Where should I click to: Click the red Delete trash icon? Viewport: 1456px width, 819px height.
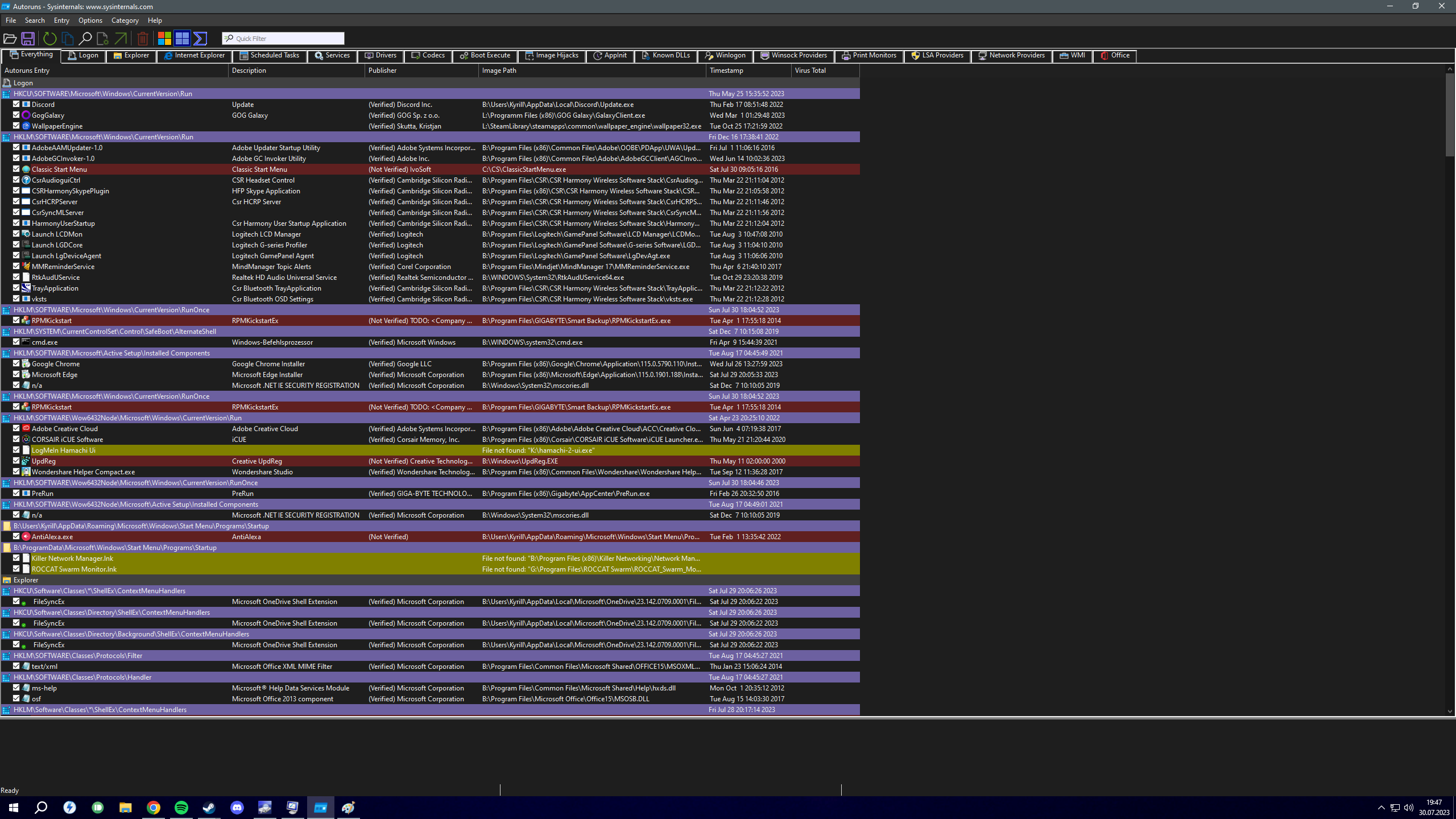pos(143,39)
